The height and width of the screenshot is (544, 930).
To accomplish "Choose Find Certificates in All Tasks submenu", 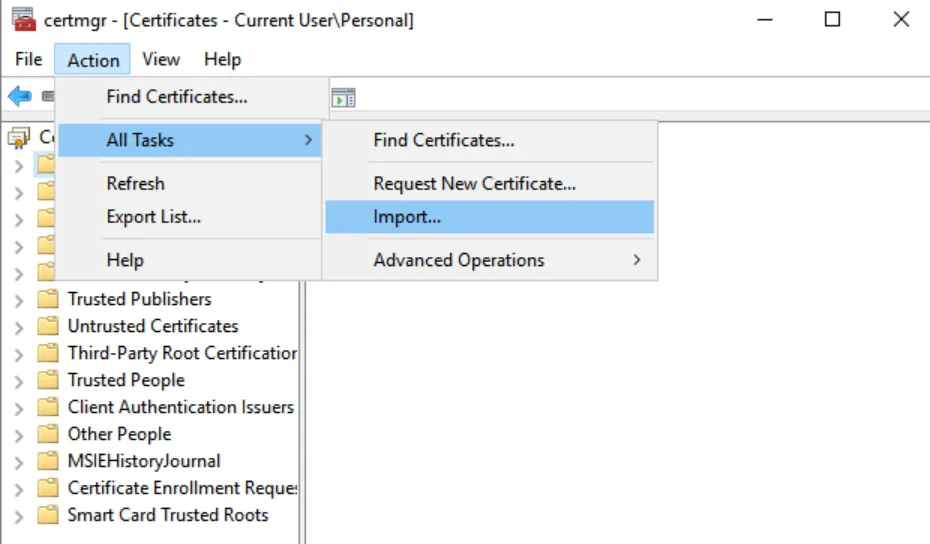I will click(x=490, y=140).
